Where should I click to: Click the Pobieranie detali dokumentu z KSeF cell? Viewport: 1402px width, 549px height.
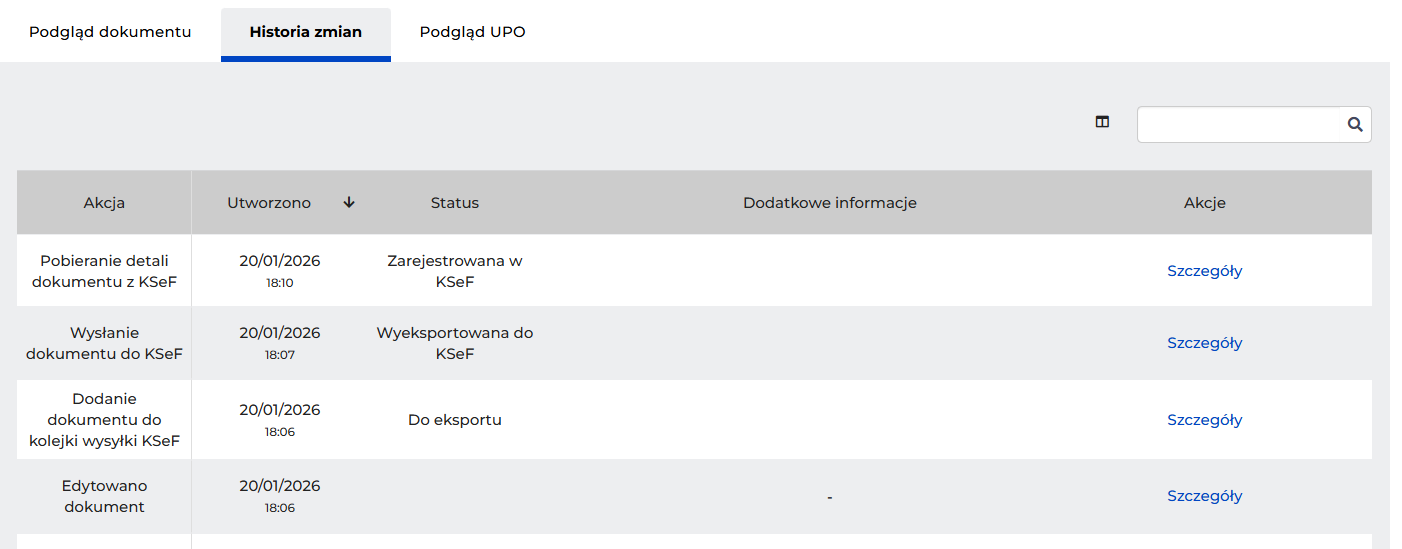pyautogui.click(x=104, y=271)
